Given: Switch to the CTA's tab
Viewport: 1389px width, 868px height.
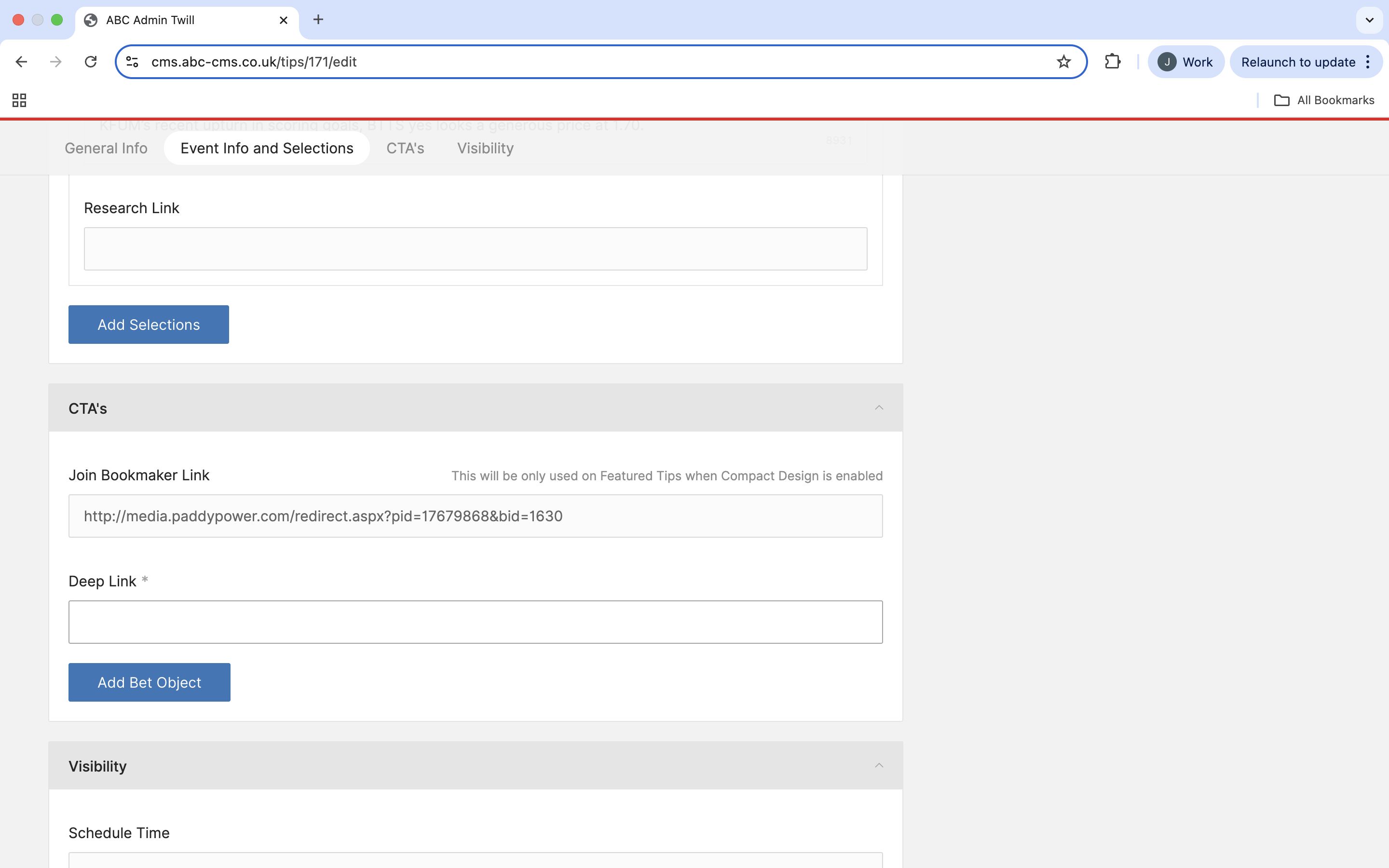Looking at the screenshot, I should (405, 149).
